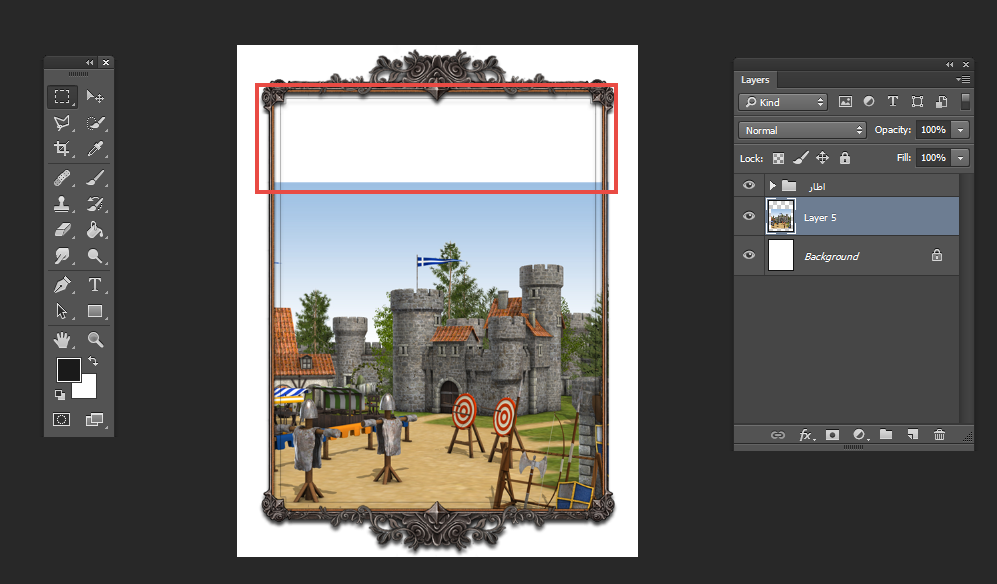This screenshot has height=584, width=997.
Task: Open the foreground color picker
Action: [x=68, y=370]
